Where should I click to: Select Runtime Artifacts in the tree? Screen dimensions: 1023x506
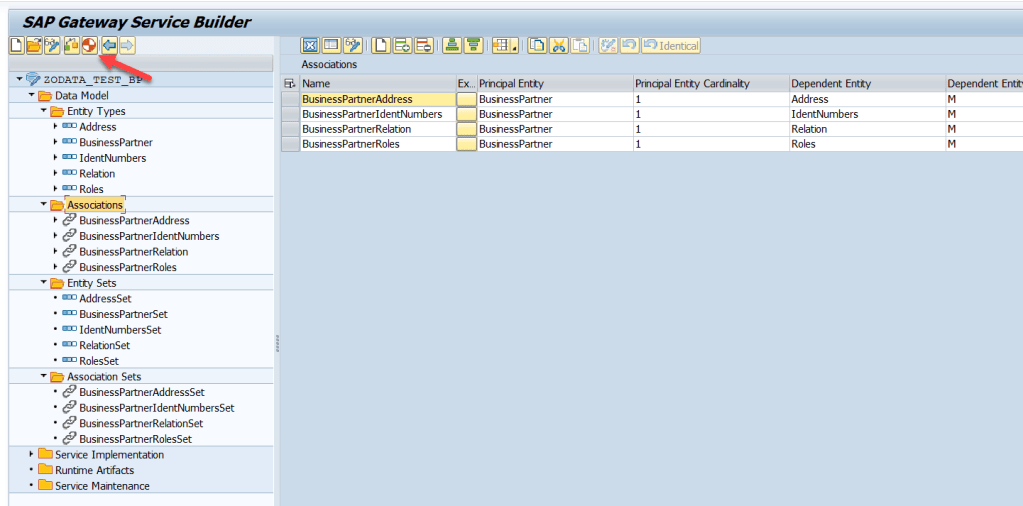point(94,470)
